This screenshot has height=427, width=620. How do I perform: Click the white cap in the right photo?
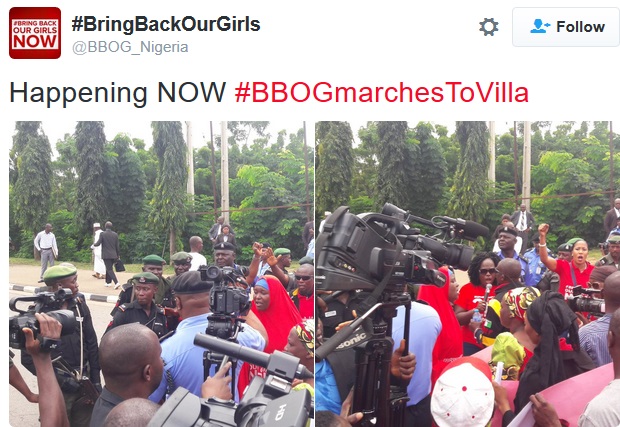463,393
